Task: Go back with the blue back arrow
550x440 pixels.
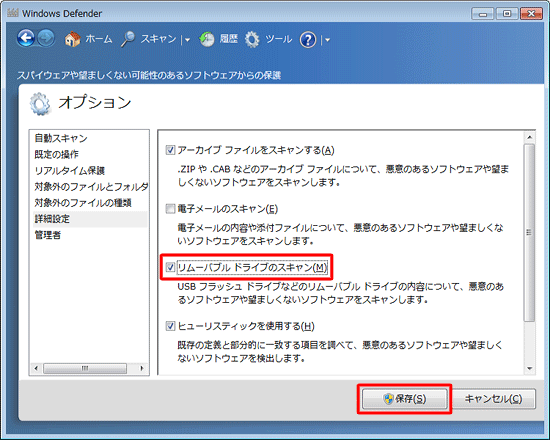Action: (26, 39)
